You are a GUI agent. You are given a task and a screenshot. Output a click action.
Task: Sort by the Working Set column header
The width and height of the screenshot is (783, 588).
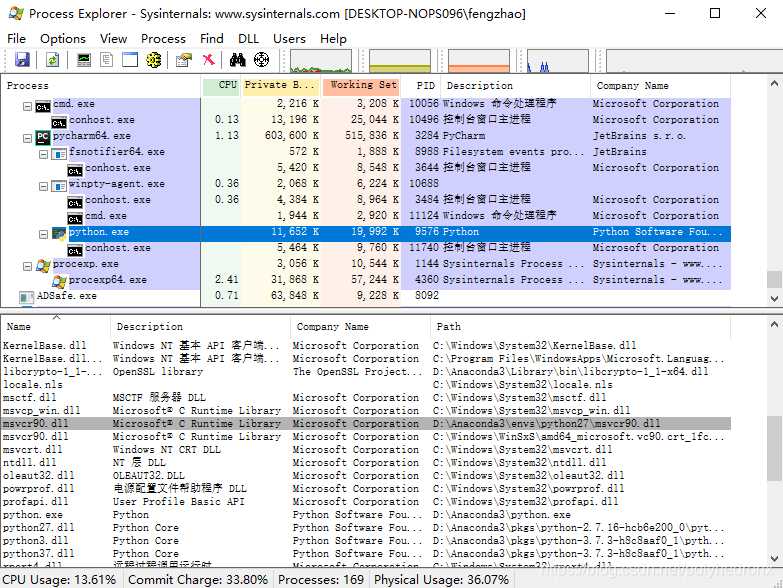(362, 85)
